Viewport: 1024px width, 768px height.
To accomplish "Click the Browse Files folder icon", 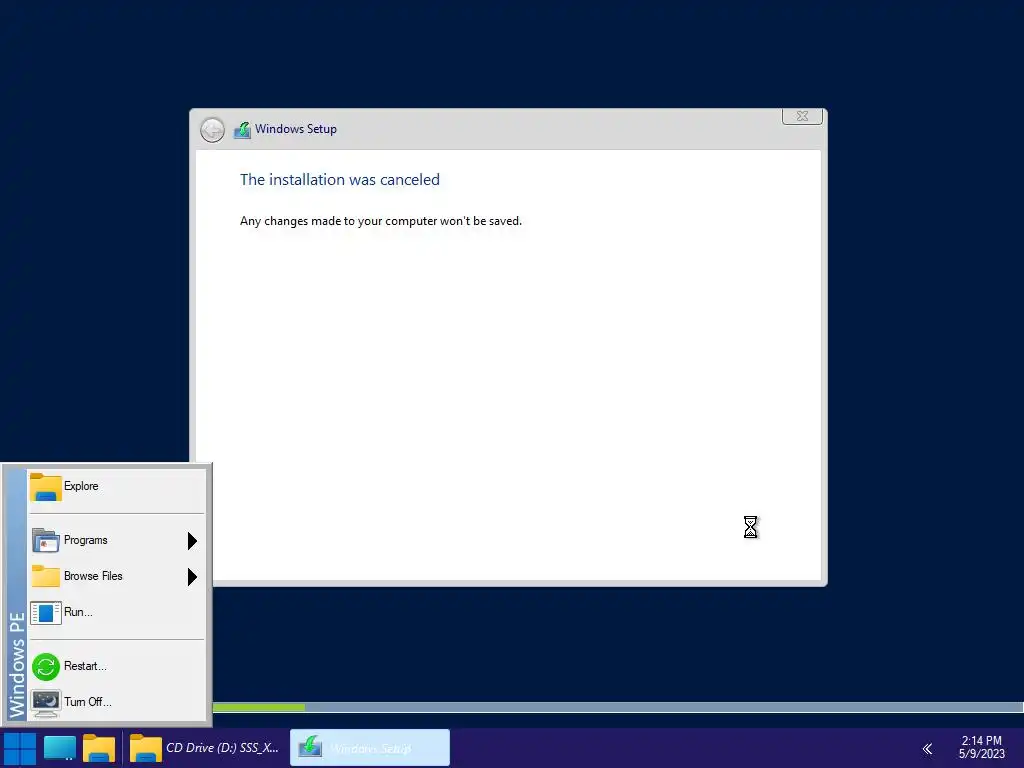I will pyautogui.click(x=46, y=576).
